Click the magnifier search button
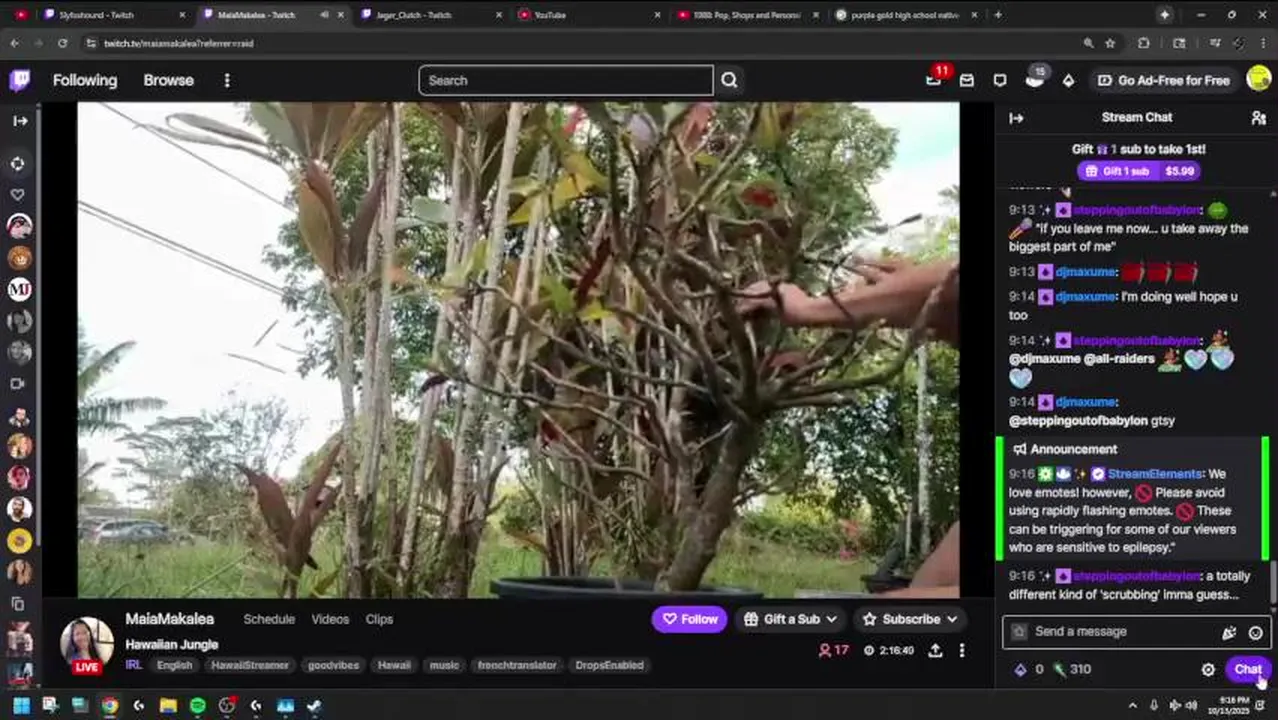The height and width of the screenshot is (720, 1278). (x=729, y=80)
